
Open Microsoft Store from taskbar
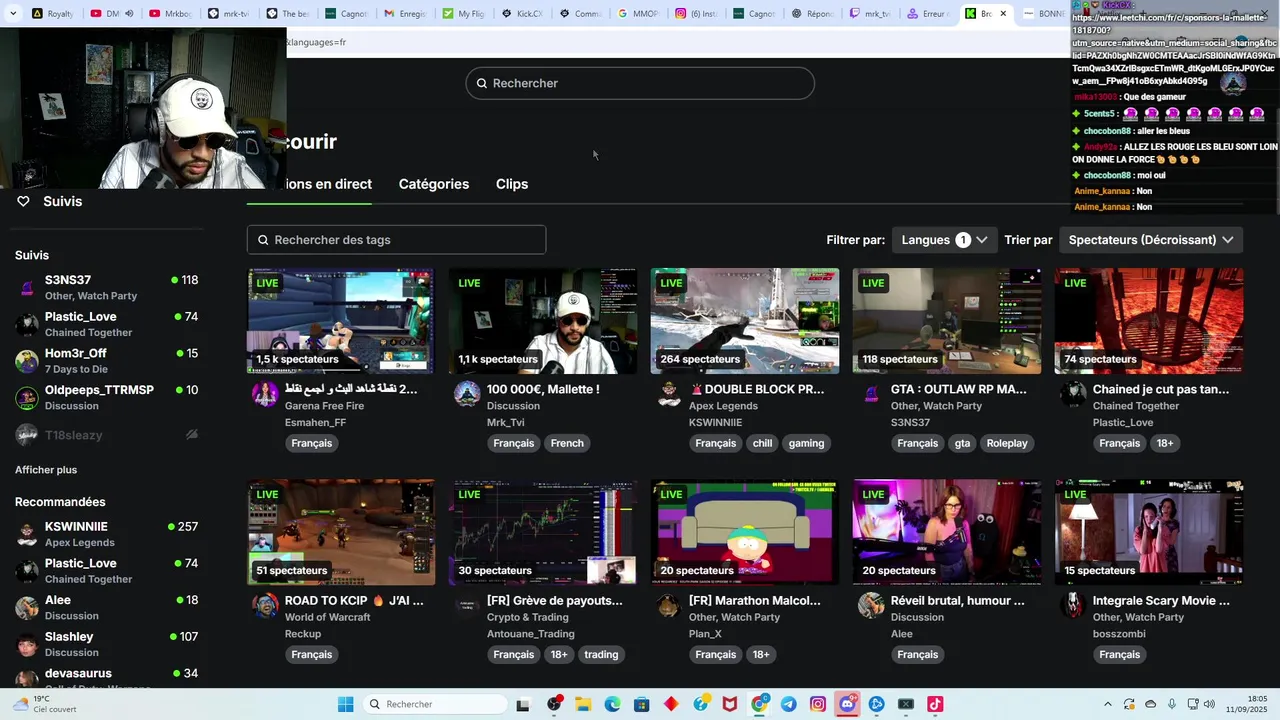point(641,704)
